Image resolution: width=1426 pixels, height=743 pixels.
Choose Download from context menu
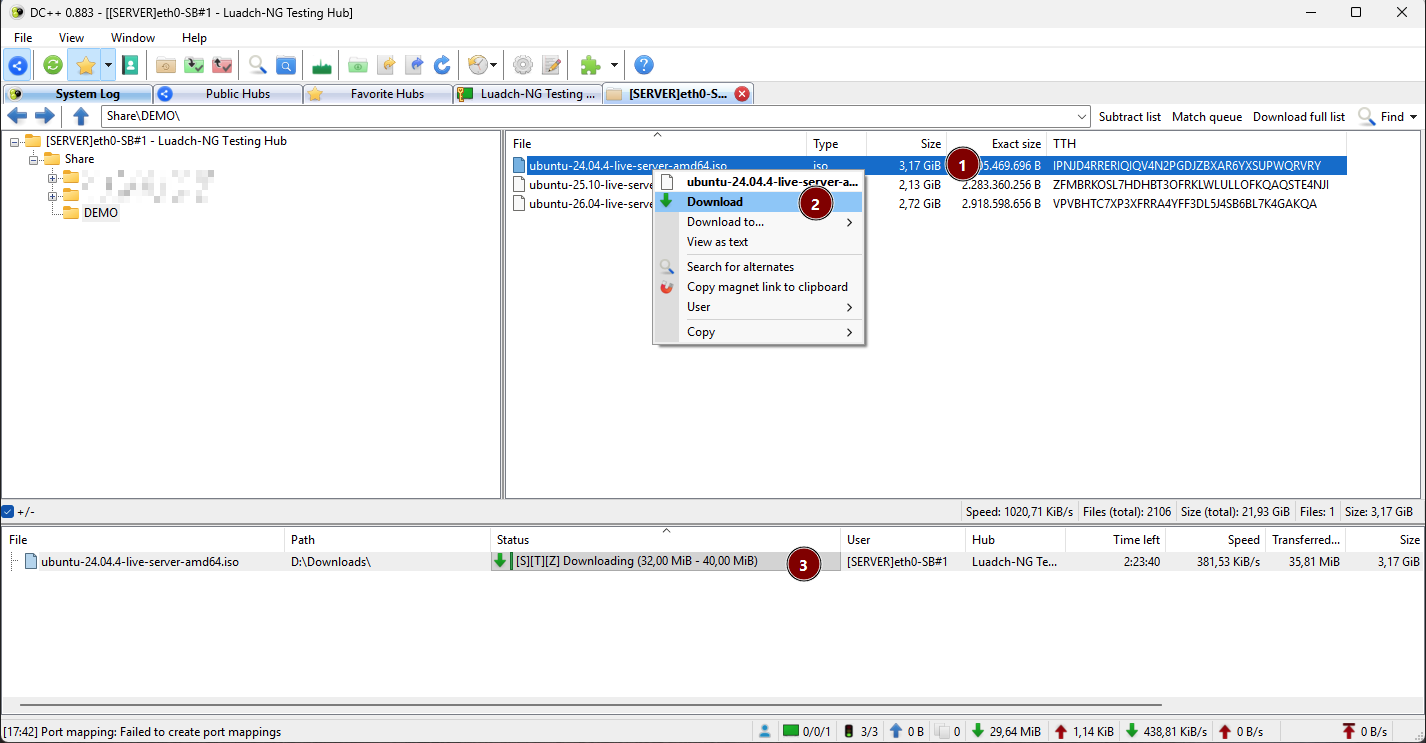[x=758, y=202]
